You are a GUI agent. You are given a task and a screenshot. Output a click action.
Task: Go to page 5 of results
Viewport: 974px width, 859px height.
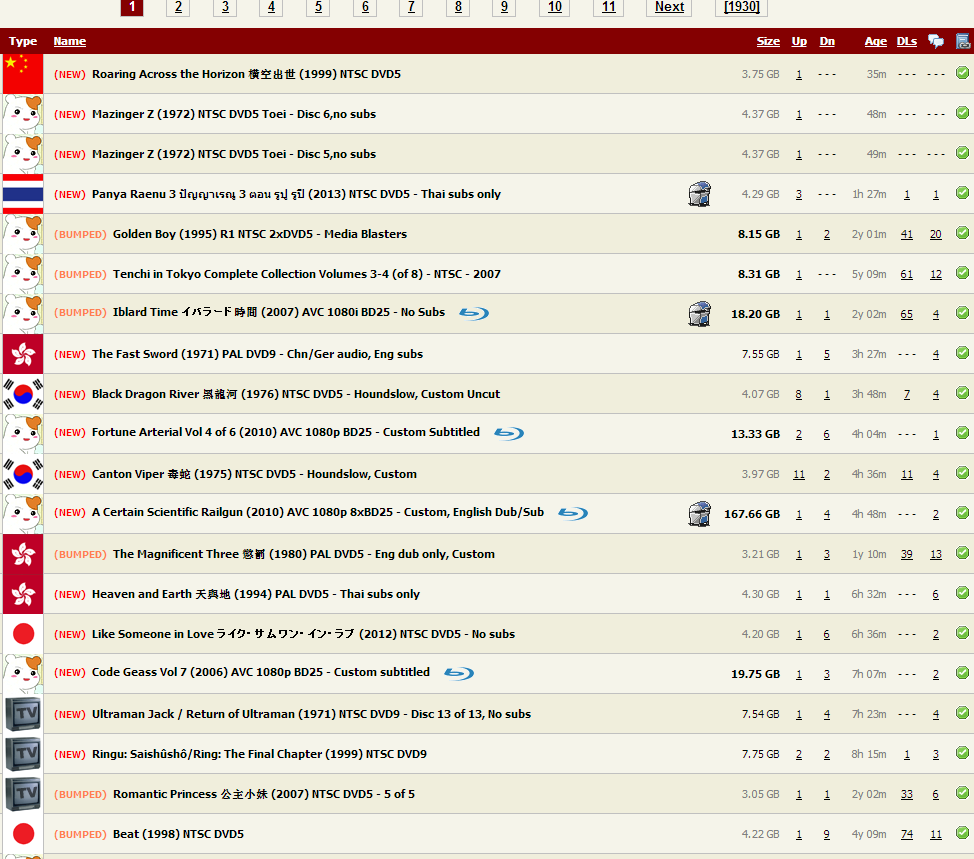click(x=318, y=7)
